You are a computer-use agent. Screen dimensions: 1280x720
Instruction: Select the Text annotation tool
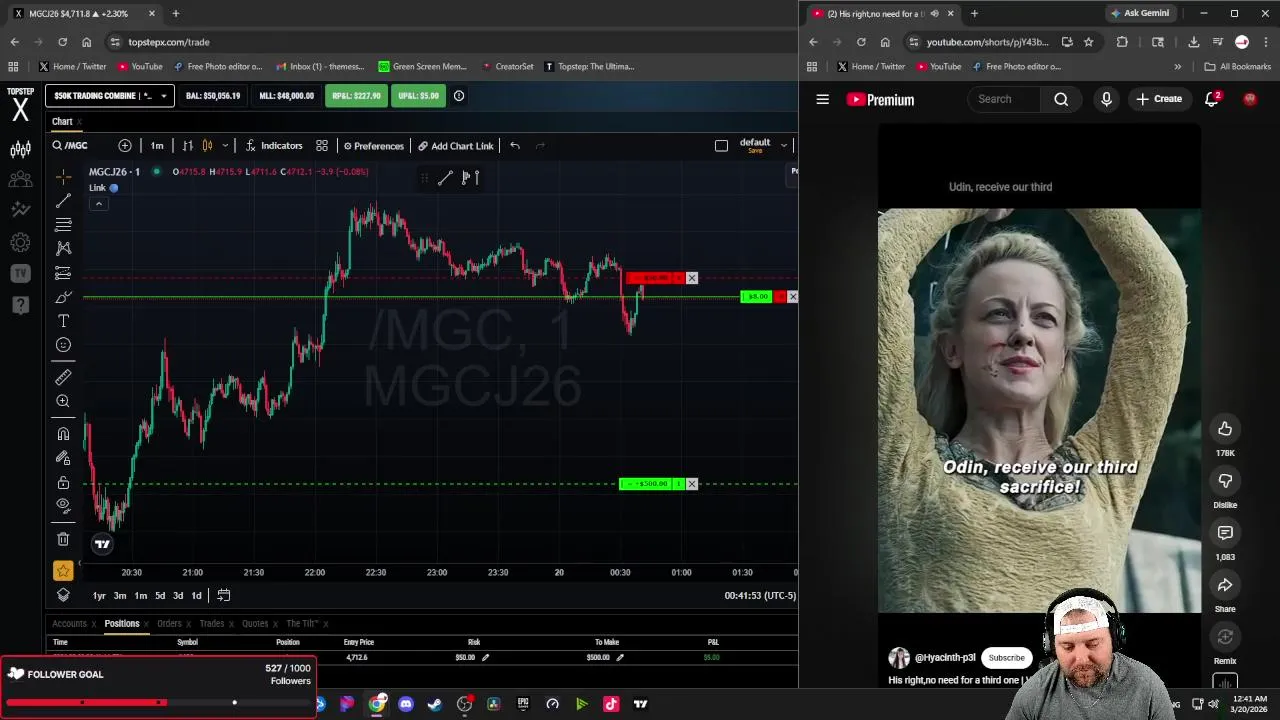[63, 321]
